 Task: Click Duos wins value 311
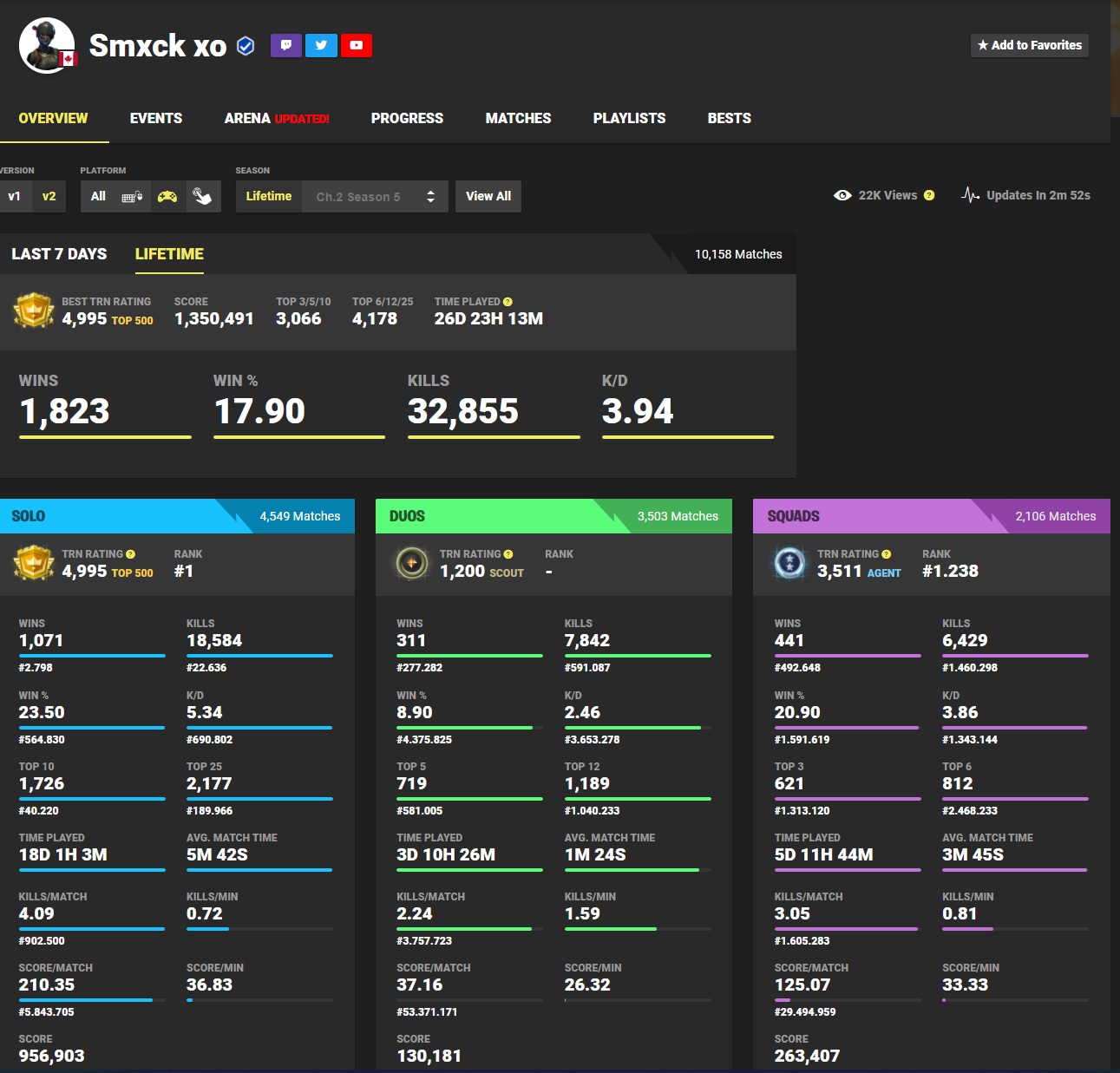[411, 640]
